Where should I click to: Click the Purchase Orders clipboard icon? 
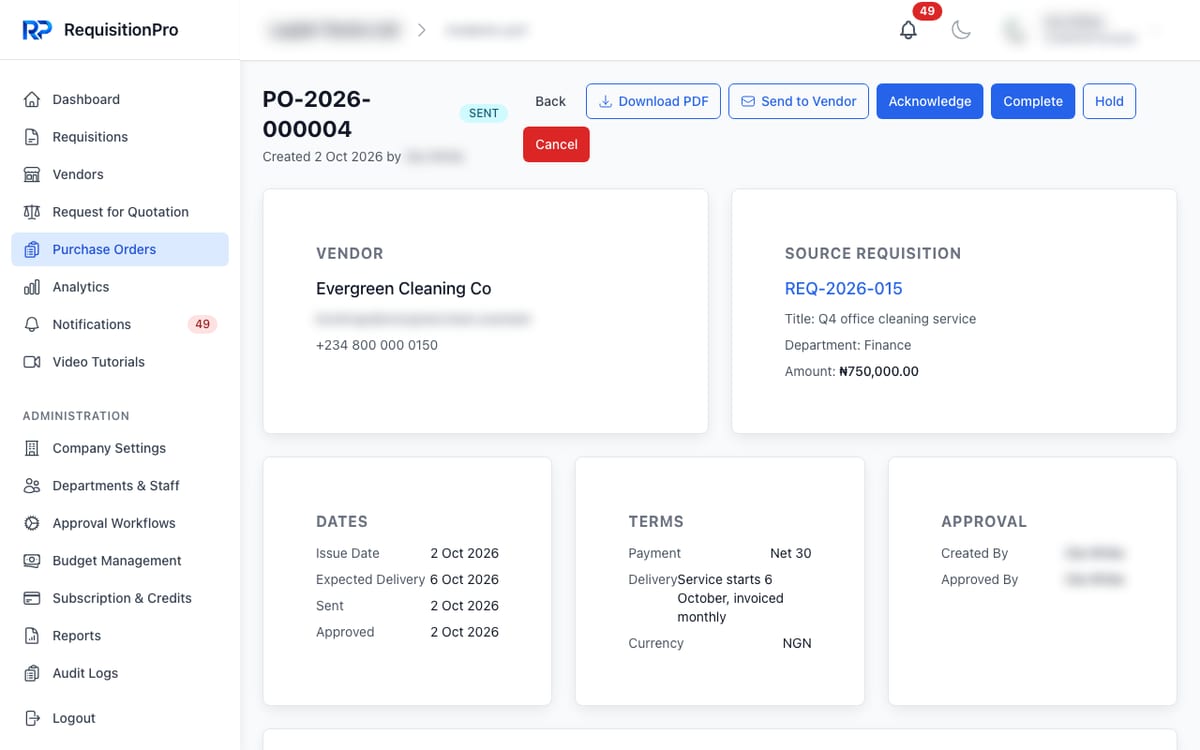[x=32, y=249]
